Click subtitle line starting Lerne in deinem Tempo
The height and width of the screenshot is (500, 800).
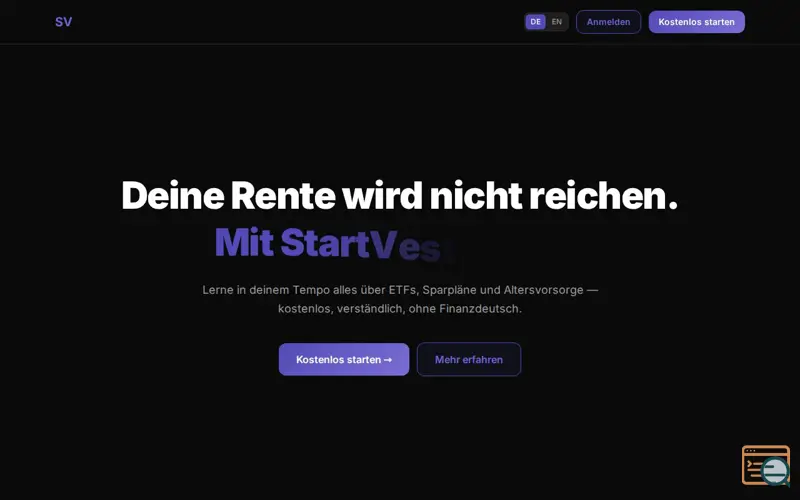(400, 290)
